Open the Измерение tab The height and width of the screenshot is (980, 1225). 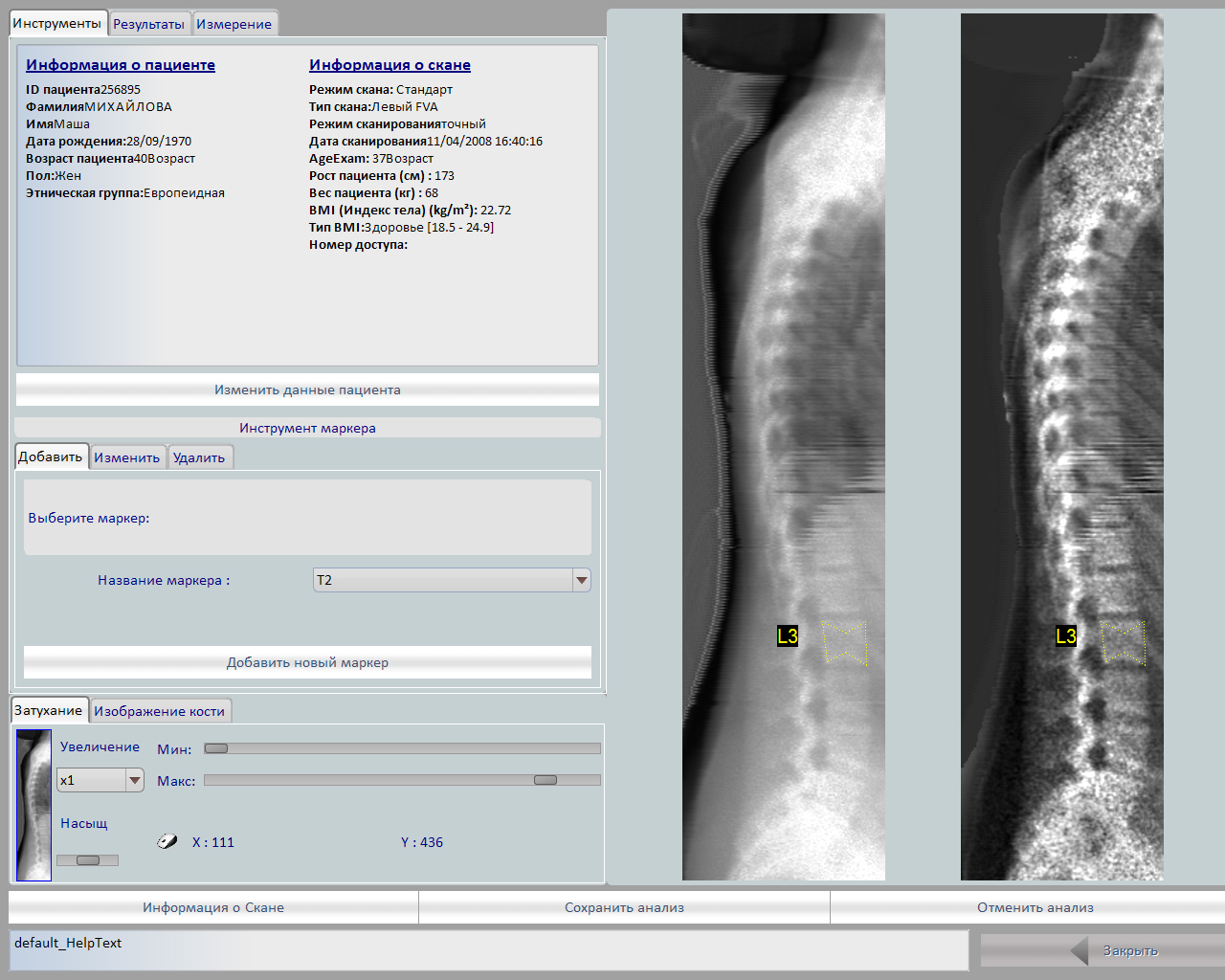234,24
